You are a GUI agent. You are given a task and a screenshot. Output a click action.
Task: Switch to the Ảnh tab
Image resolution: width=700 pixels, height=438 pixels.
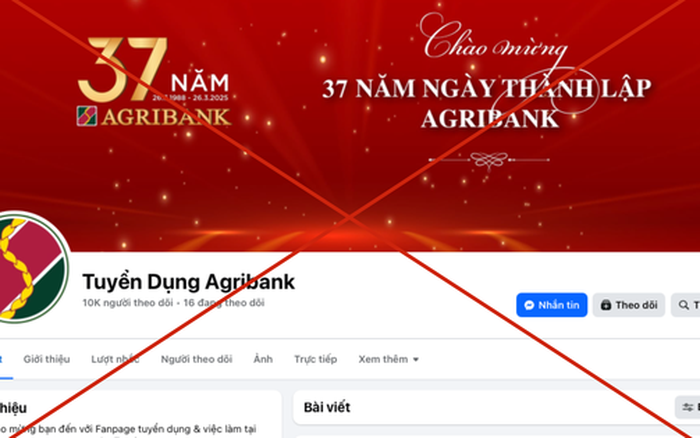tap(263, 359)
